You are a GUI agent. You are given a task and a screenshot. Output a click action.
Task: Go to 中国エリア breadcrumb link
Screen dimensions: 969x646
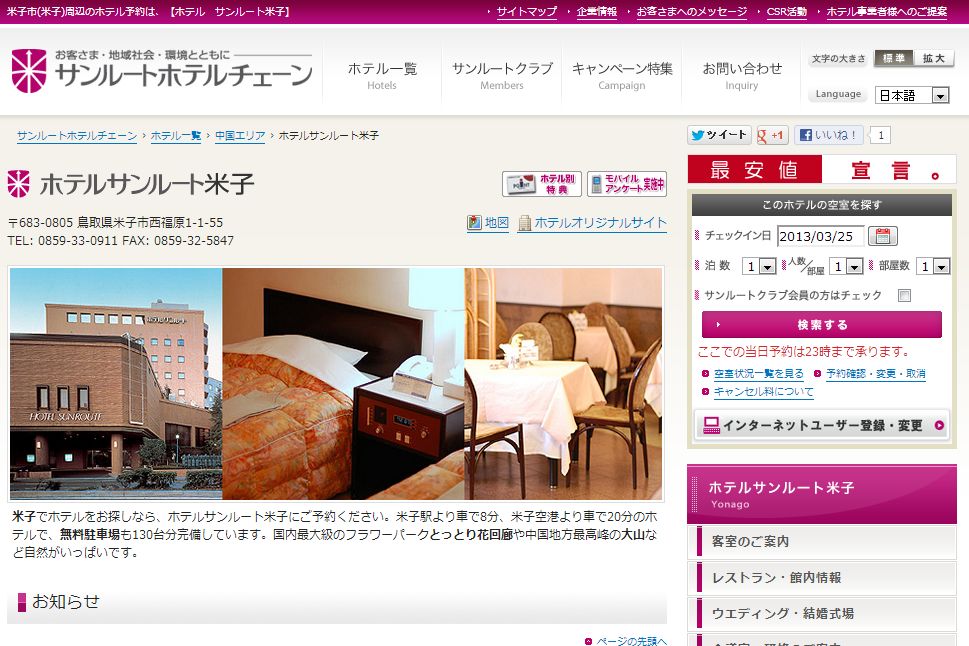[240, 136]
